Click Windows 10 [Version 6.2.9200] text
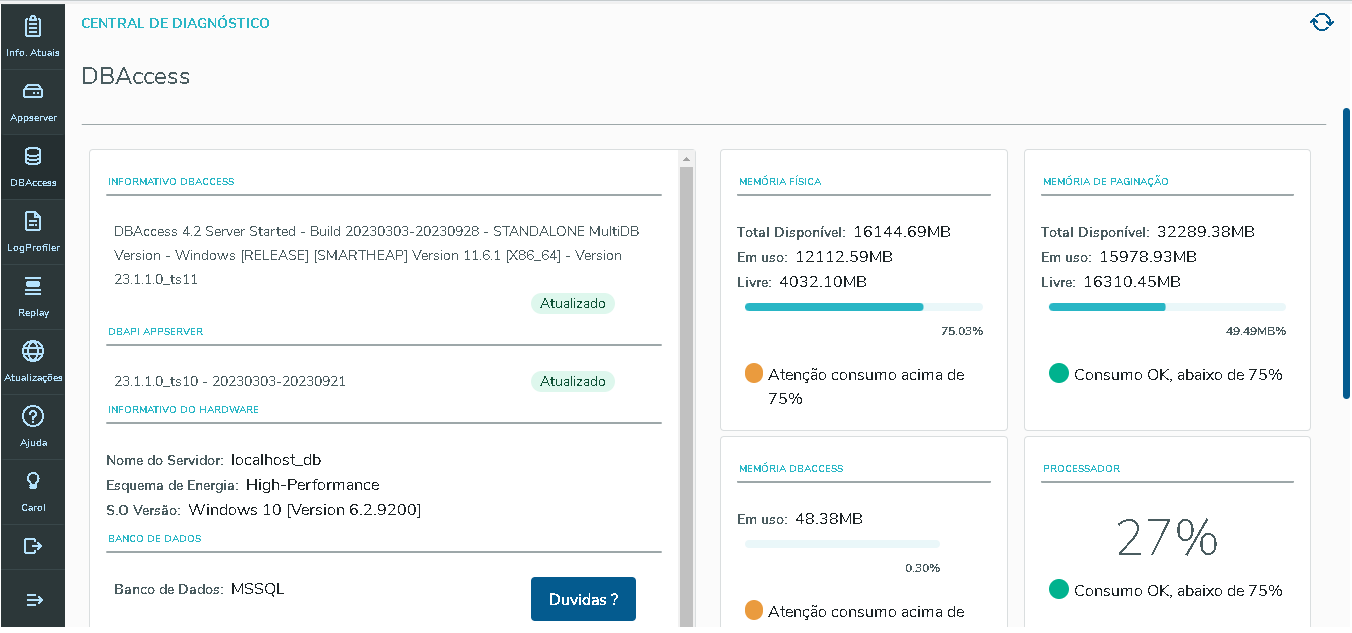Screen dimensions: 1352x633 (x=305, y=510)
